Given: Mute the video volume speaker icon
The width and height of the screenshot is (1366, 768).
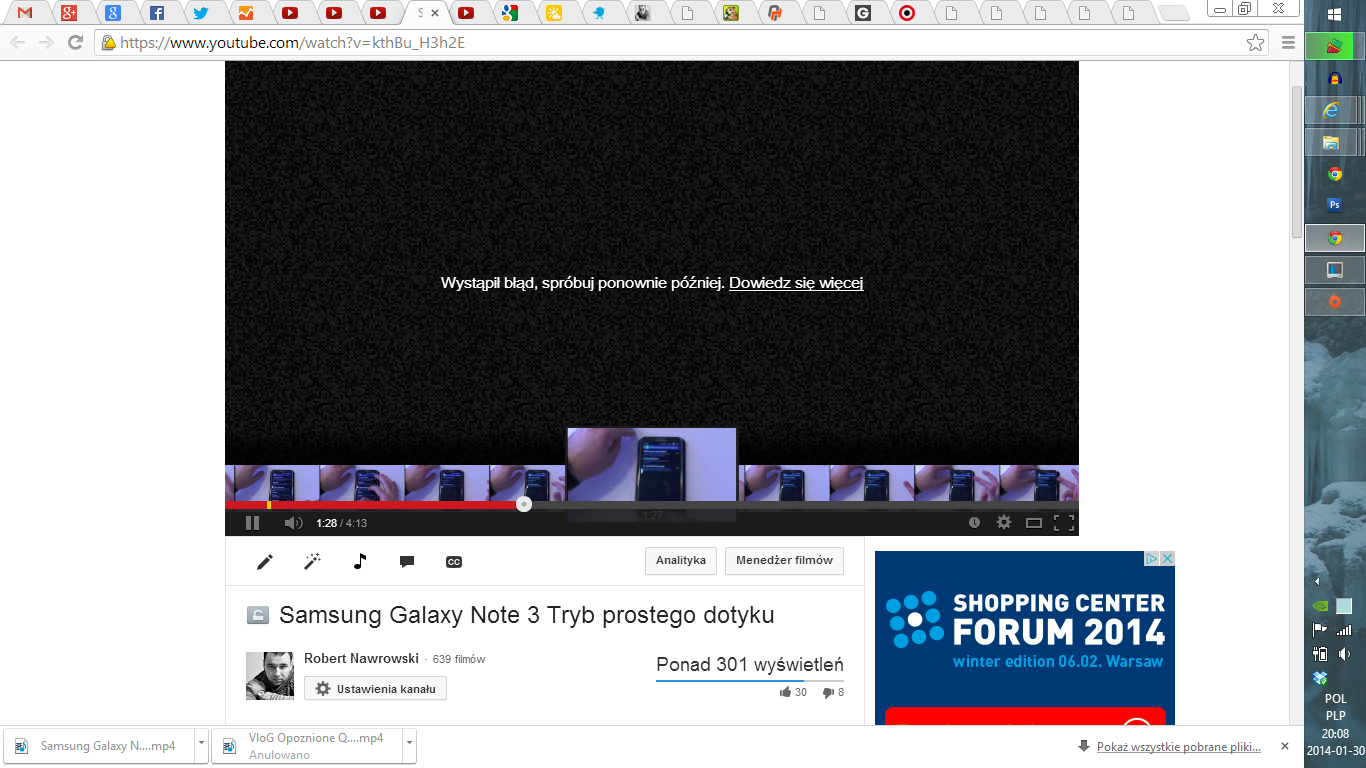Looking at the screenshot, I should pyautogui.click(x=293, y=523).
